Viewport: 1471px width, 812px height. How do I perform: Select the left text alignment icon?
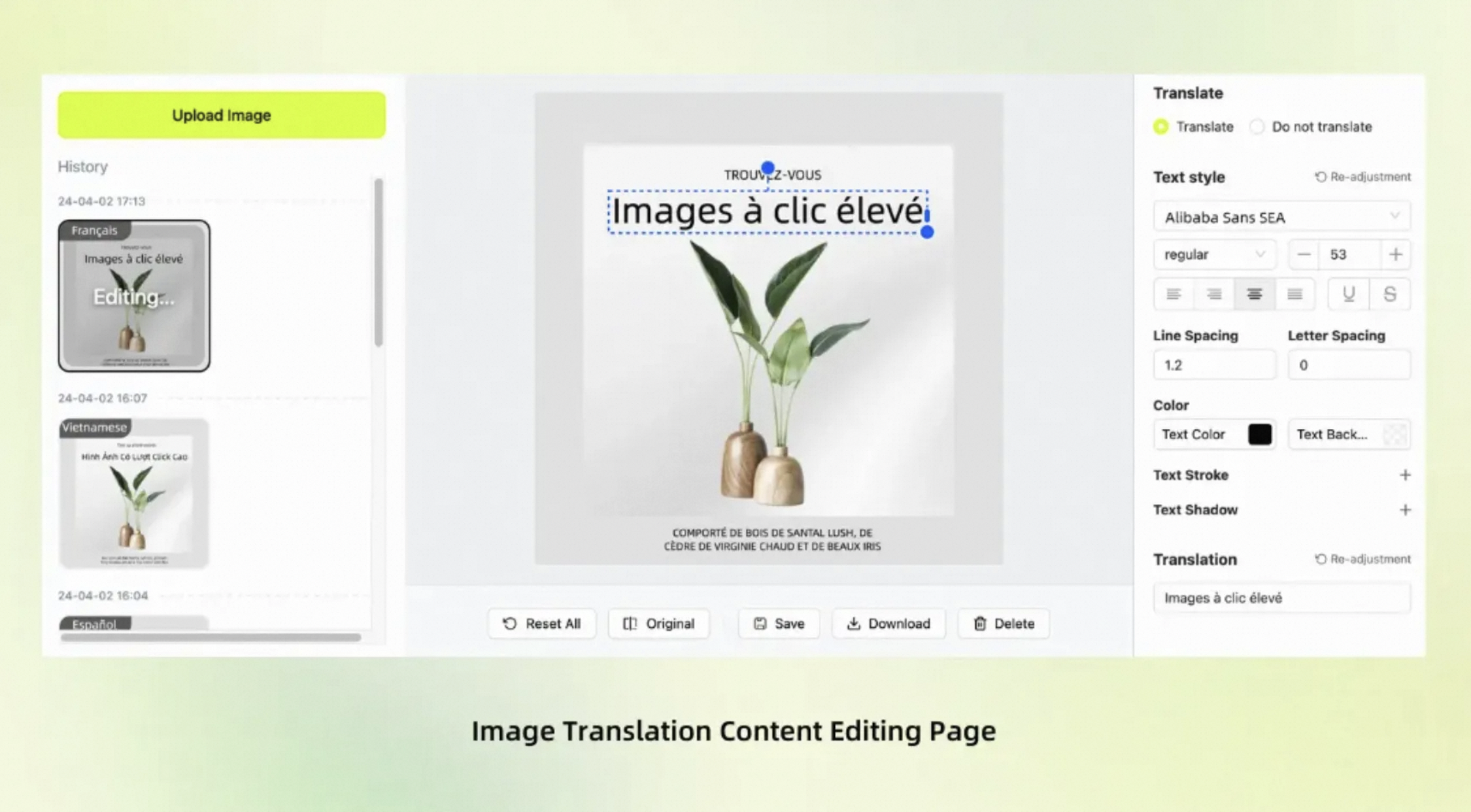[1174, 294]
